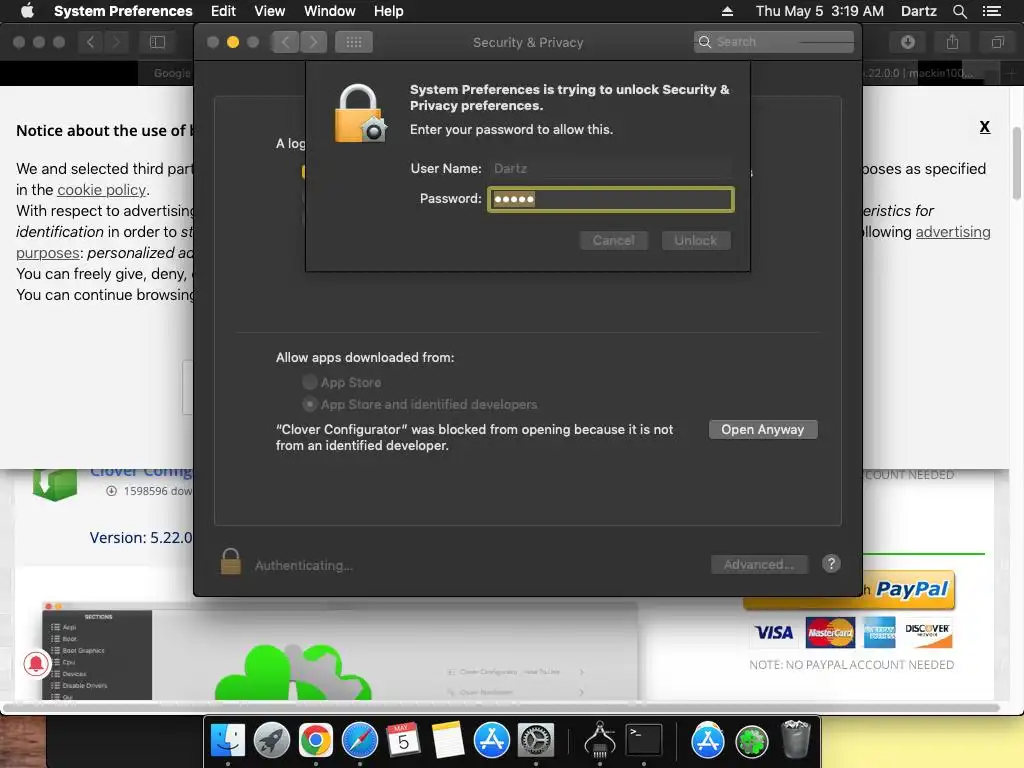Close the cookie notice with X
This screenshot has height=768, width=1024.
[984, 127]
